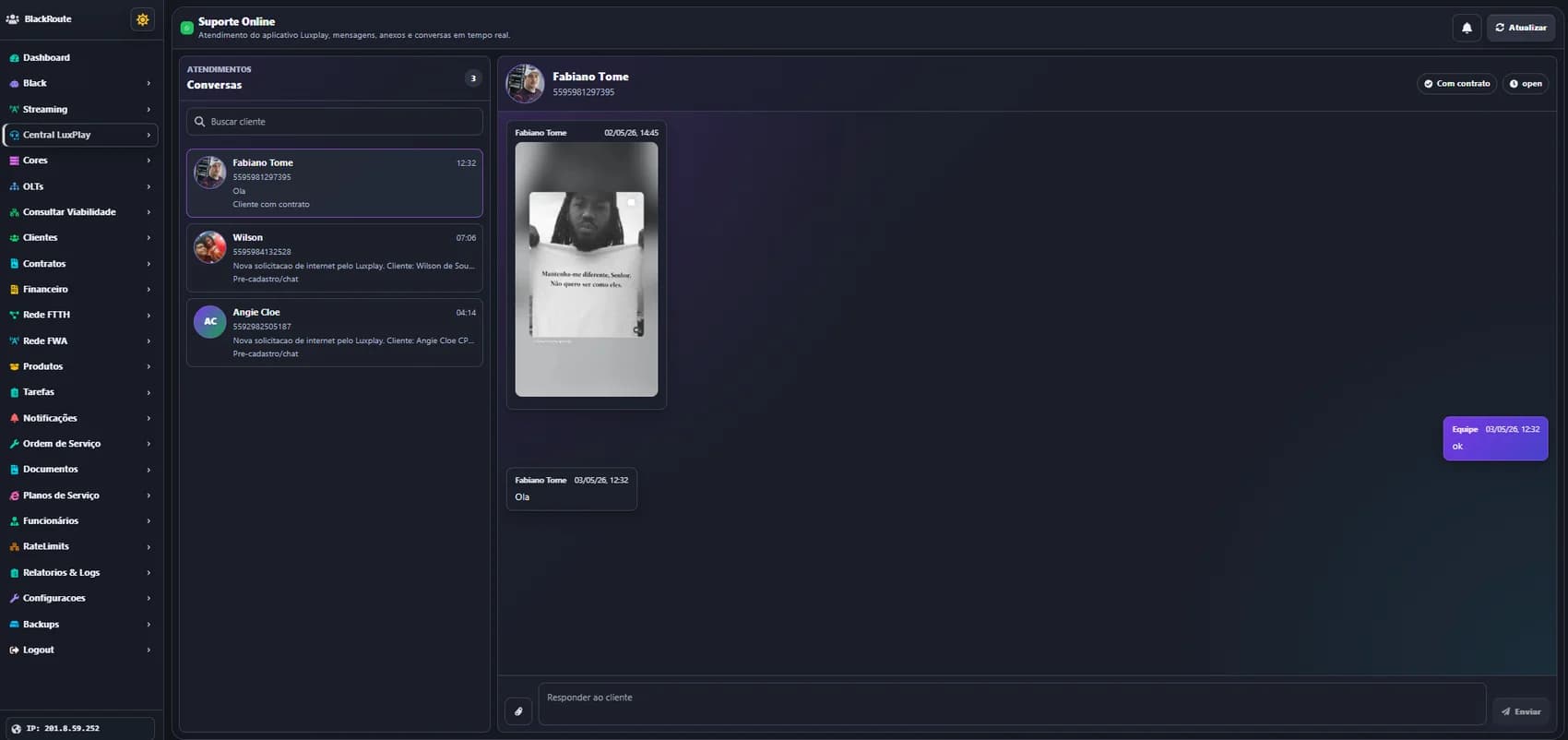Click Wilson's avatar picture
The width and height of the screenshot is (1568, 740).
click(x=210, y=247)
